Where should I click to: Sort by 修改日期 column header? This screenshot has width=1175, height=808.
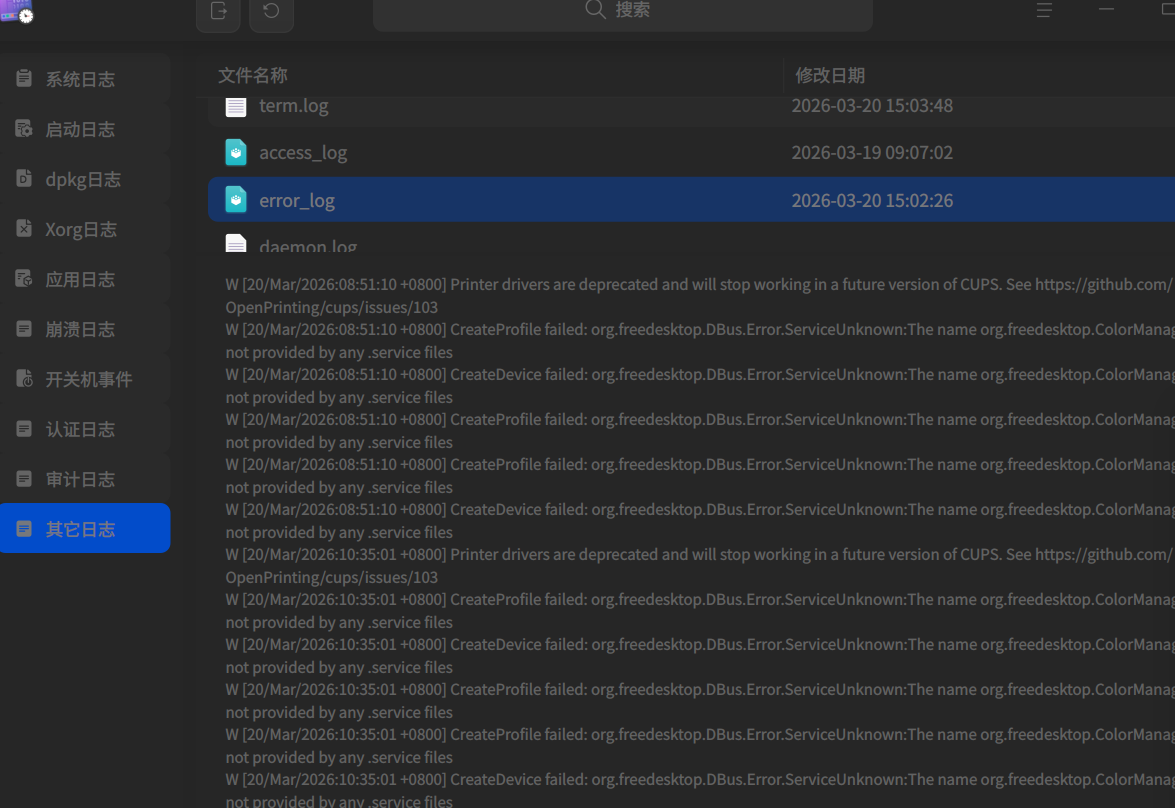pos(979,75)
